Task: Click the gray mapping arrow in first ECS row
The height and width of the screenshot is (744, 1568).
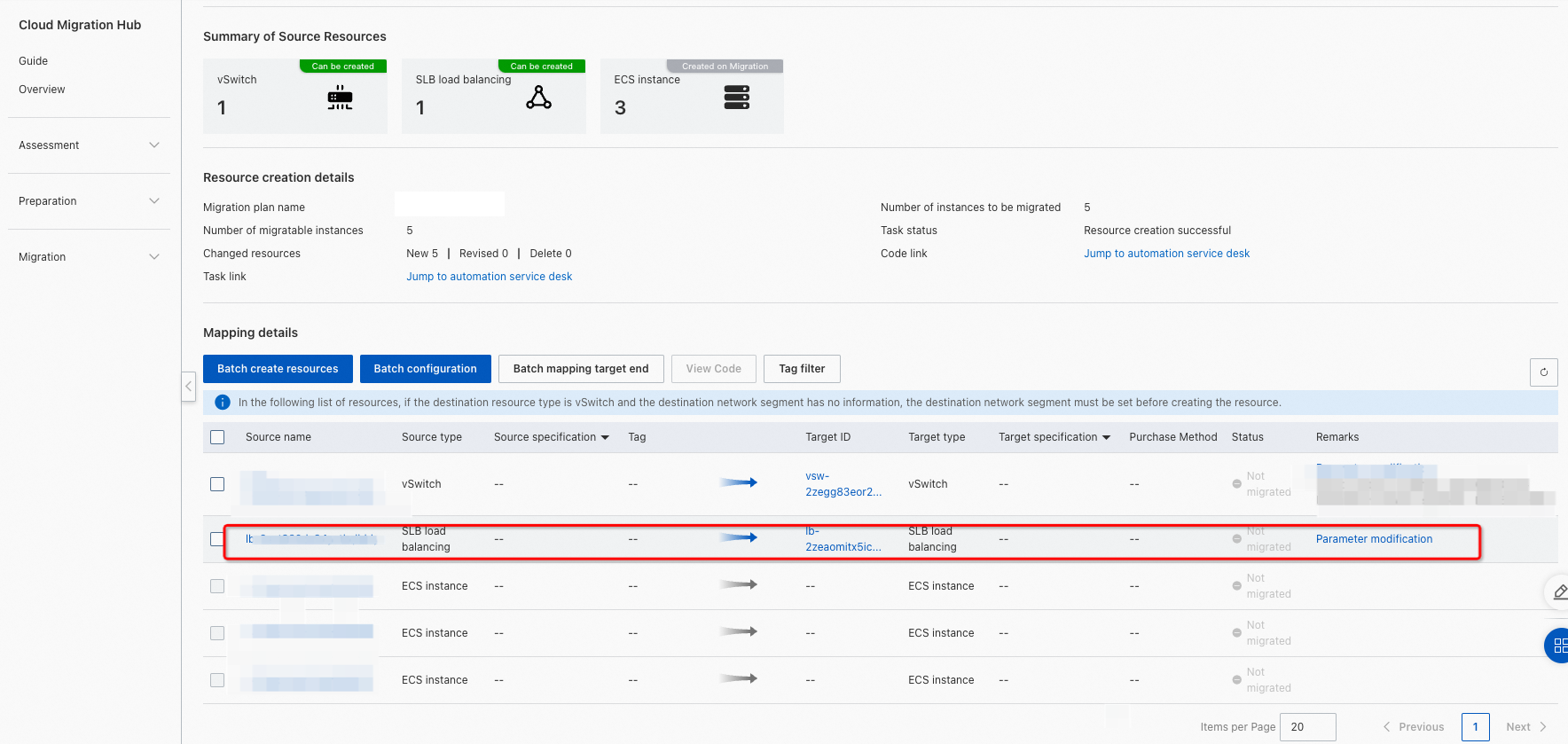Action: click(738, 584)
